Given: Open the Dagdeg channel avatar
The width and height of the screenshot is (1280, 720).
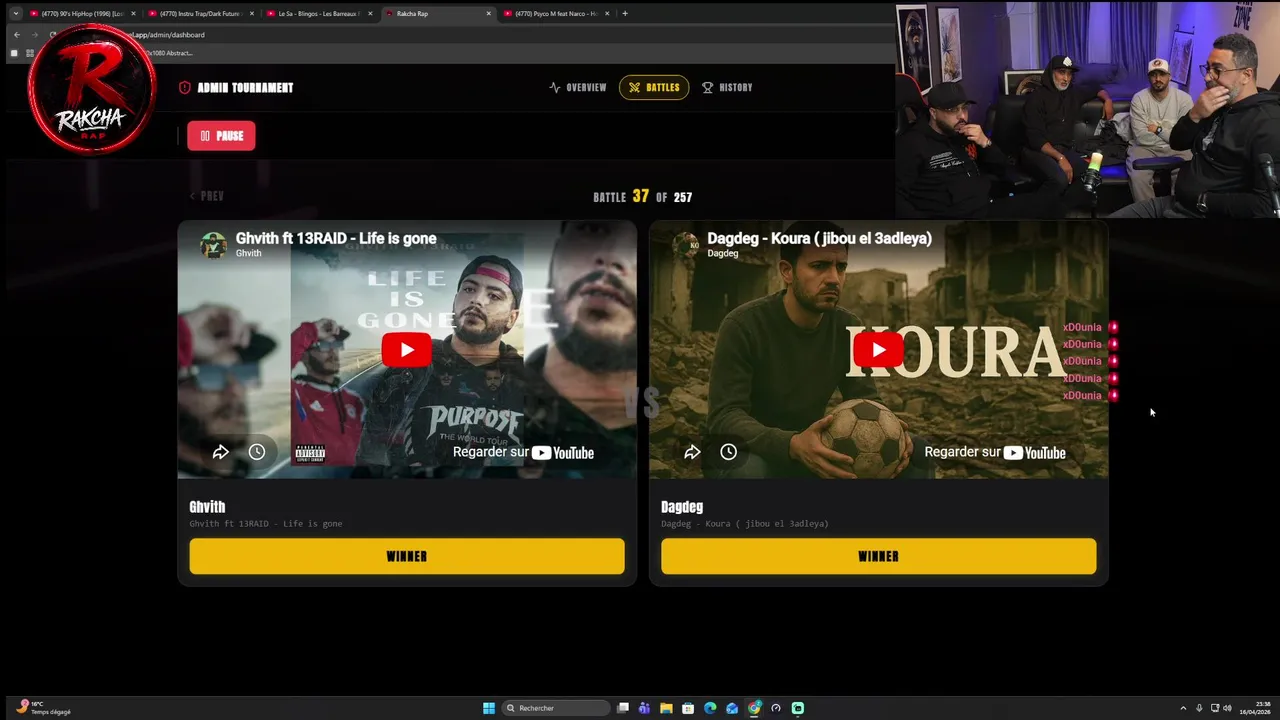Looking at the screenshot, I should coord(685,245).
